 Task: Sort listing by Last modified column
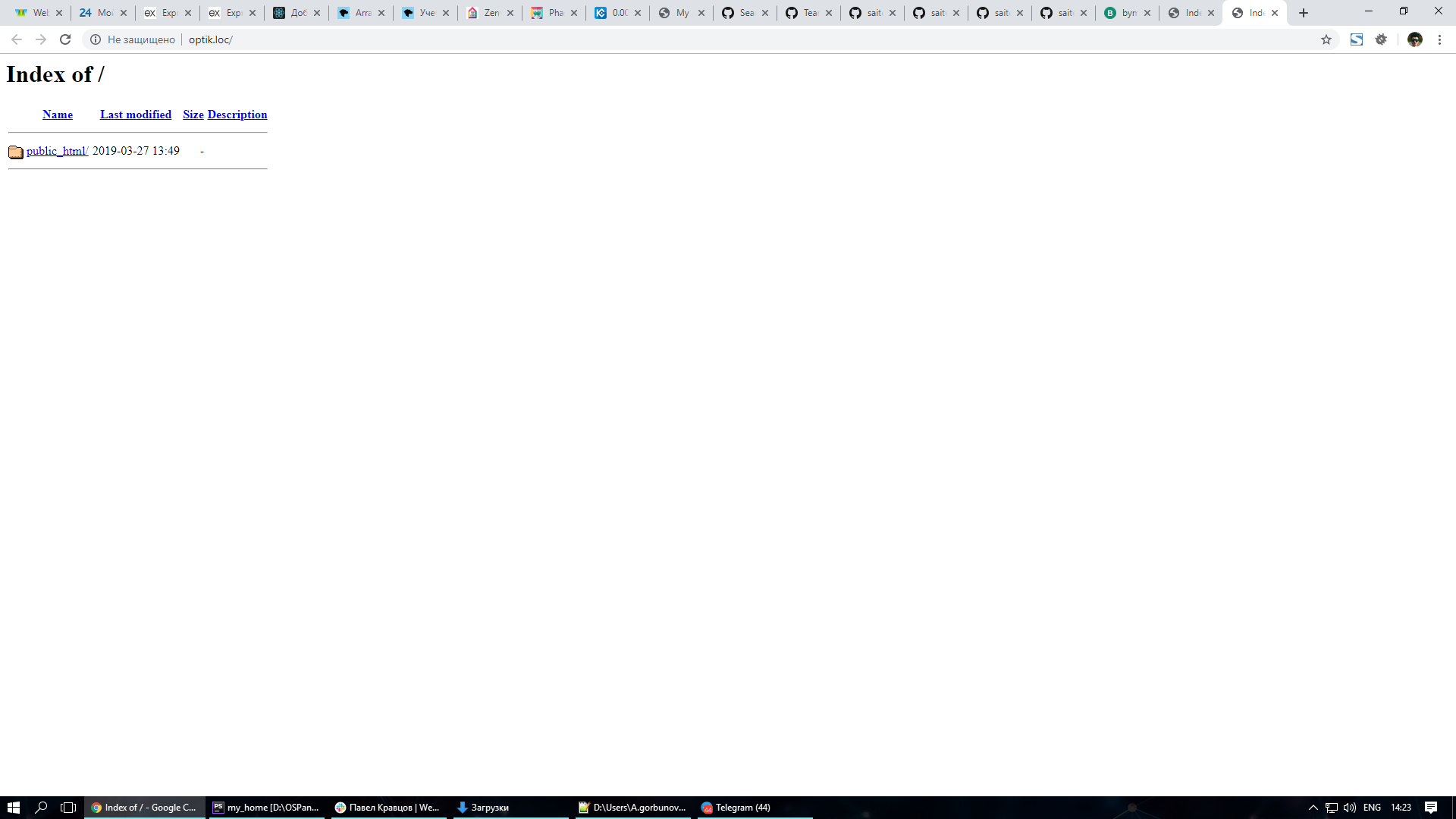click(x=136, y=115)
